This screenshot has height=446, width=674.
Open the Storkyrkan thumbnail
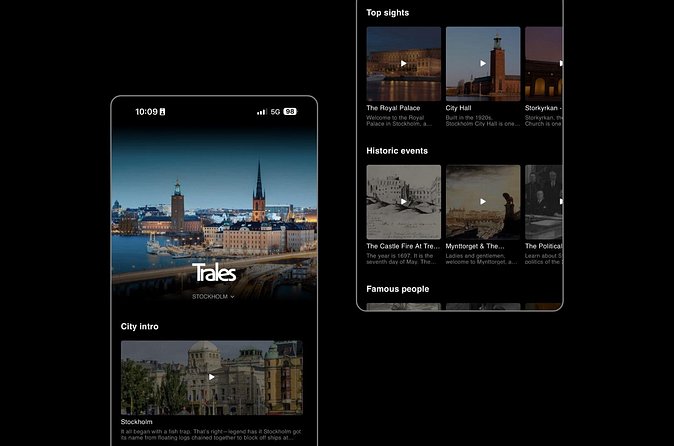pos(543,64)
